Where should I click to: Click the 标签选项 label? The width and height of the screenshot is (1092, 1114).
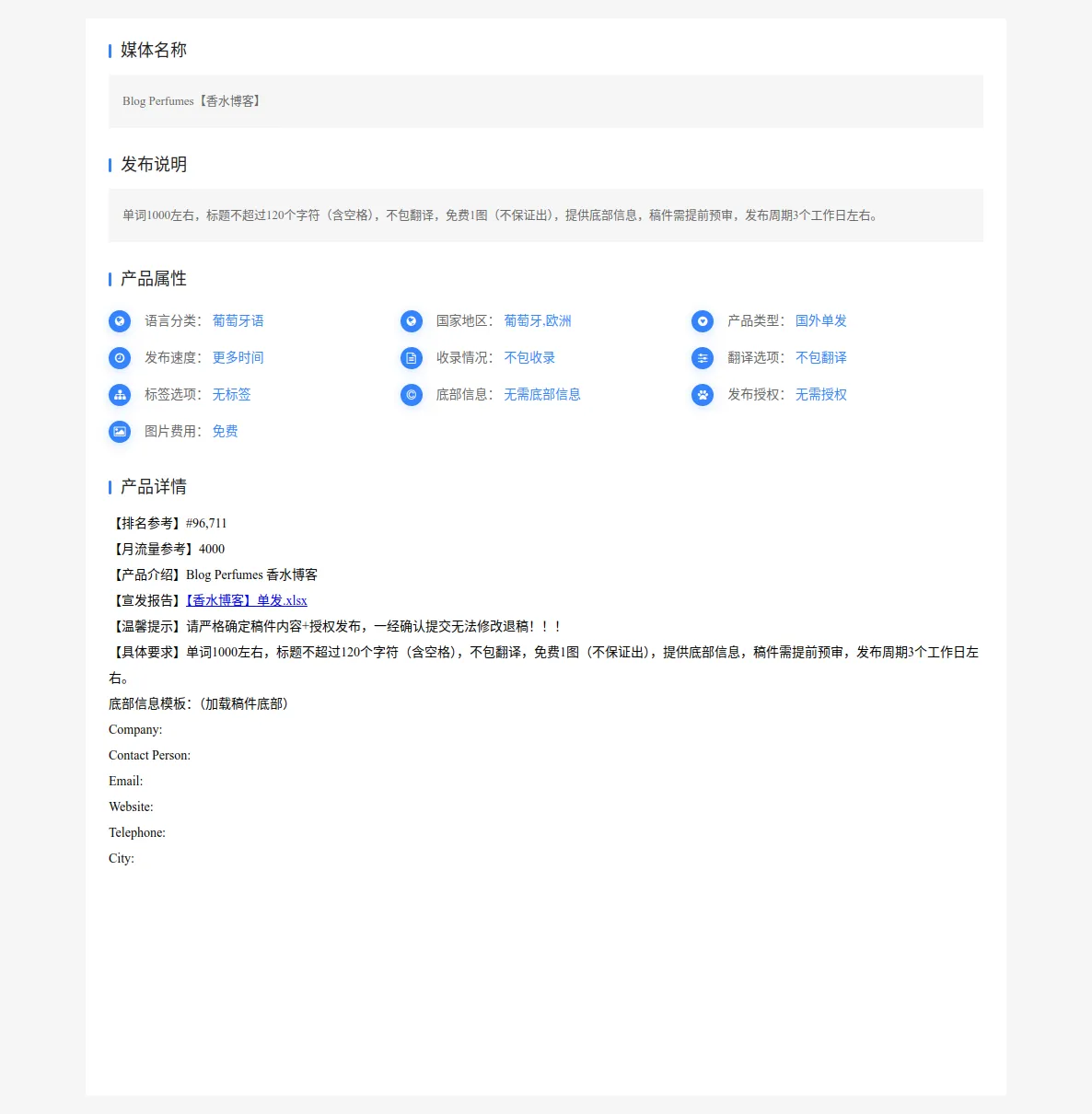click(173, 394)
